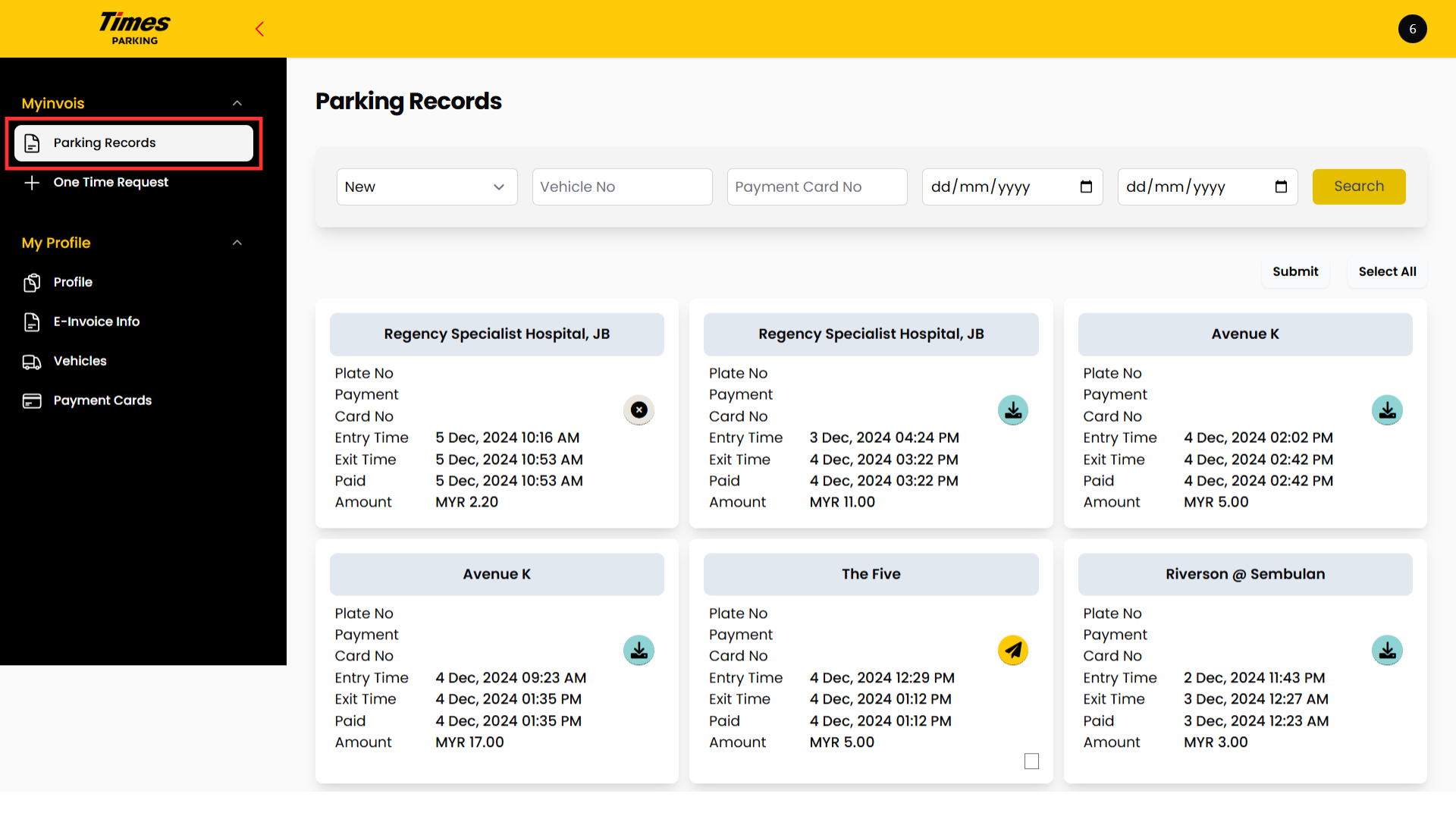Image resolution: width=1456 pixels, height=819 pixels.
Task: Click the second dd/mm/yyyy date field
Action: (1207, 187)
